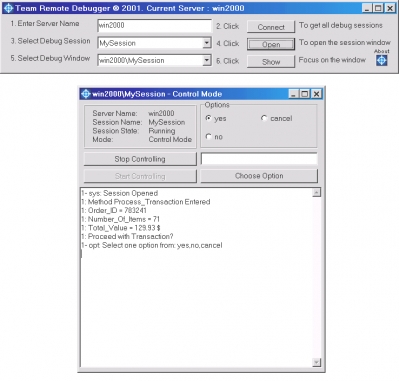Select the yes radio option
This screenshot has width=400, height=381.
click(x=209, y=118)
